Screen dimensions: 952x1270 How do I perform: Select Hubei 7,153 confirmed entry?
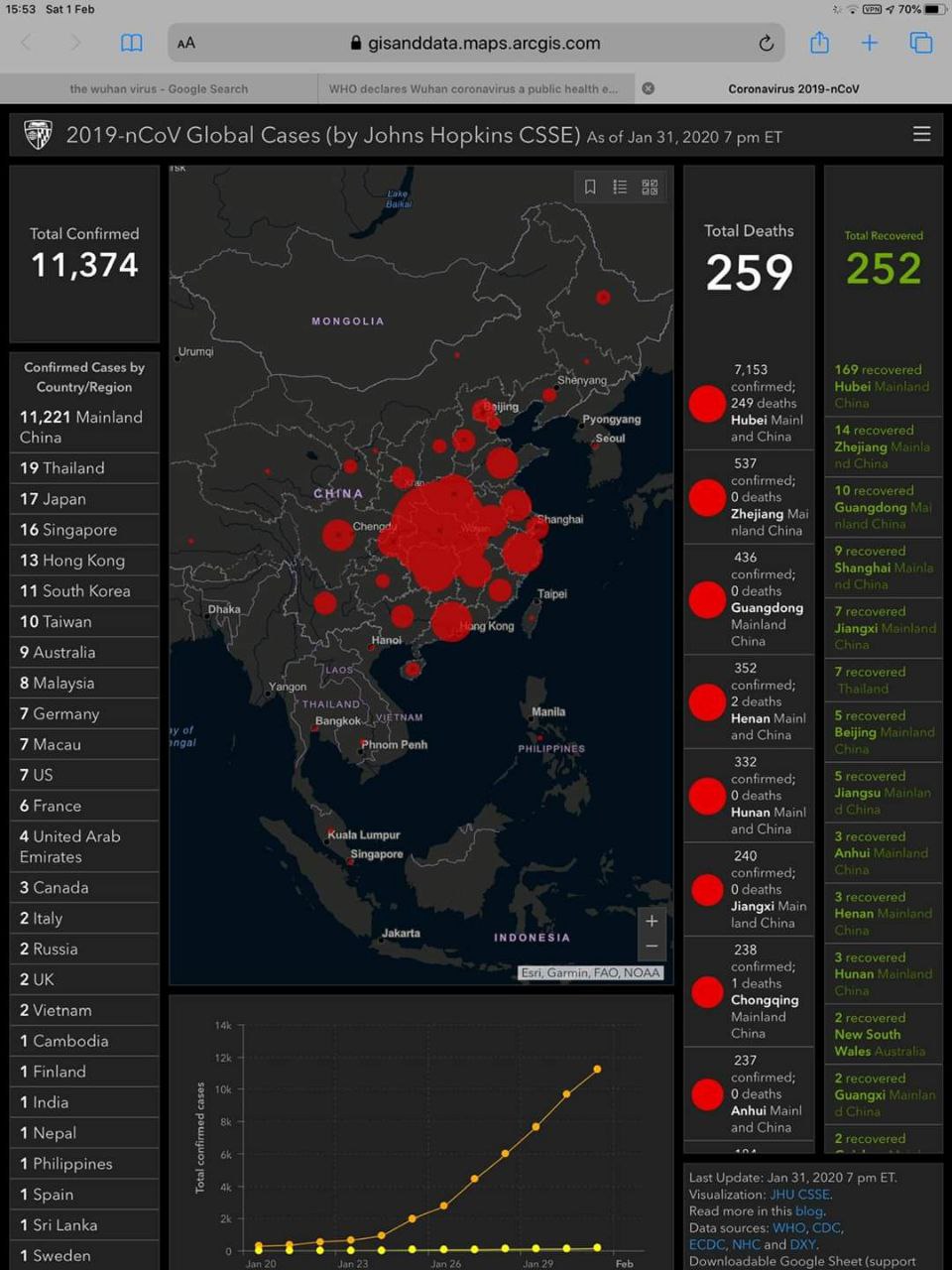tap(749, 403)
